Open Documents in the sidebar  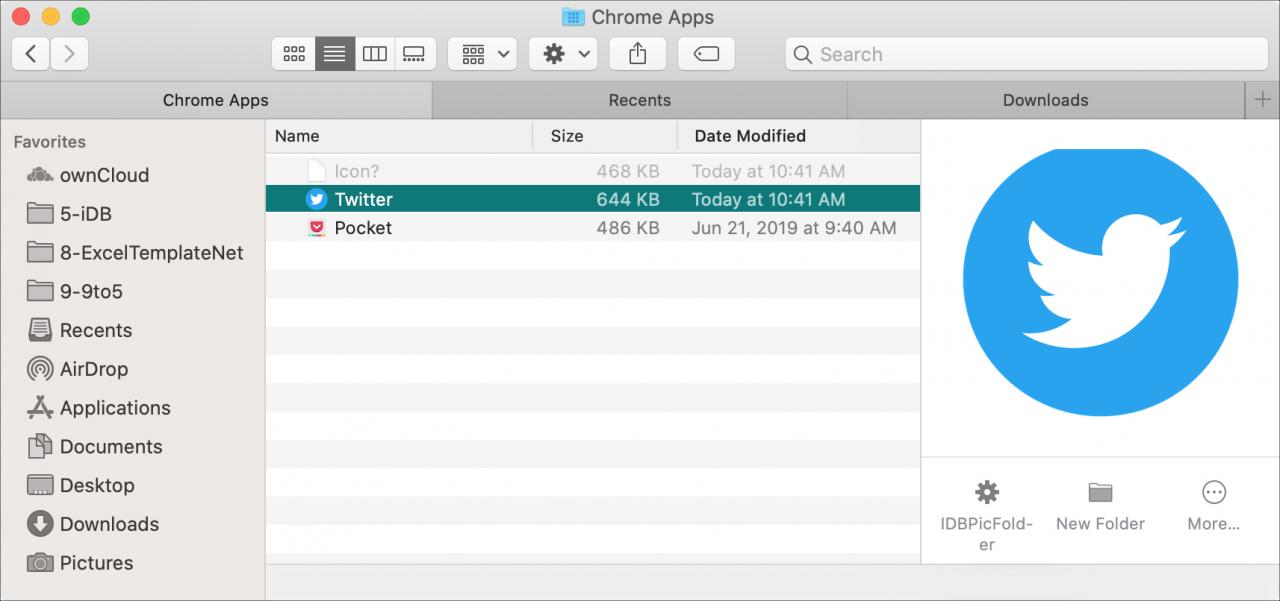tap(94, 447)
